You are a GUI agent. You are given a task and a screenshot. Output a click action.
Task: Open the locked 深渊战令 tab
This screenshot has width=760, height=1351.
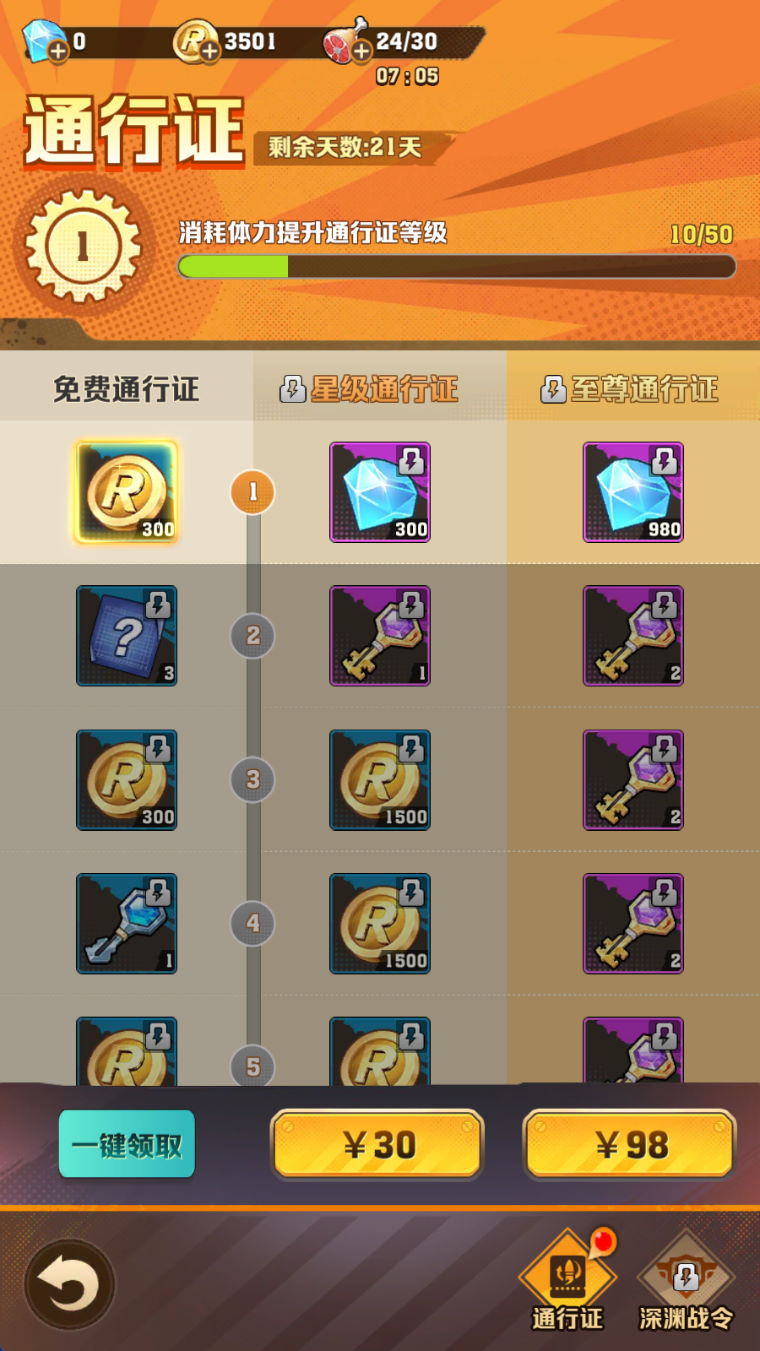point(686,1282)
